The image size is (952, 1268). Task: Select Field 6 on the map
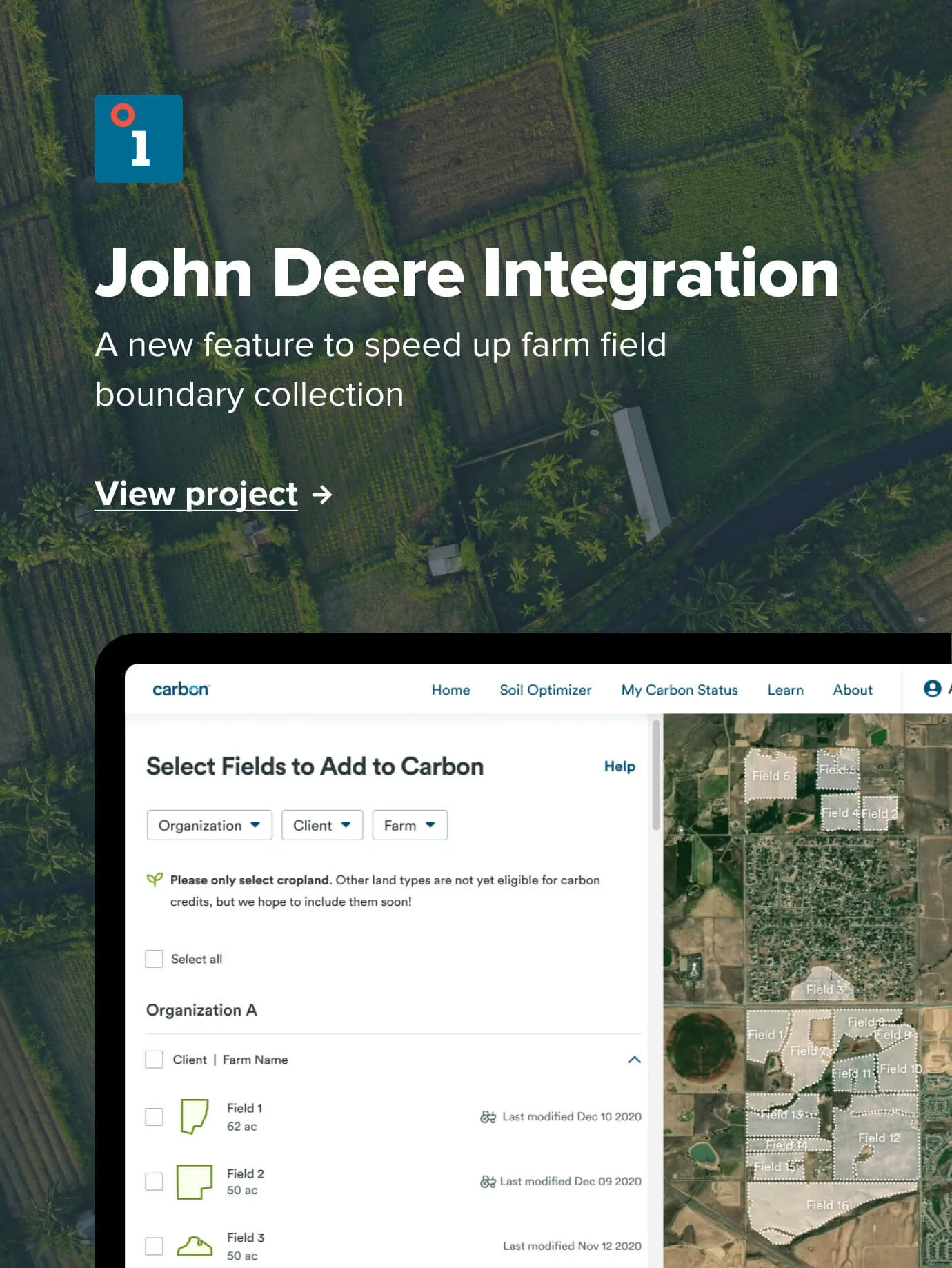[x=771, y=775]
